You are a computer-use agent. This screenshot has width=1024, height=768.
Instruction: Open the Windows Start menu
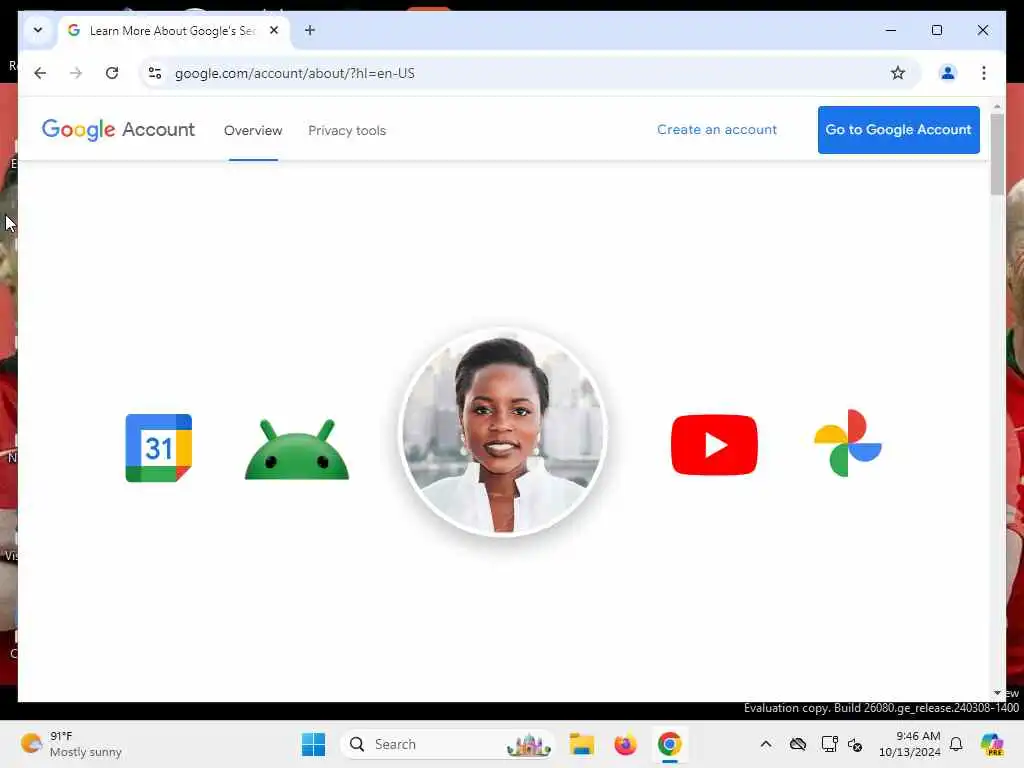(x=313, y=744)
